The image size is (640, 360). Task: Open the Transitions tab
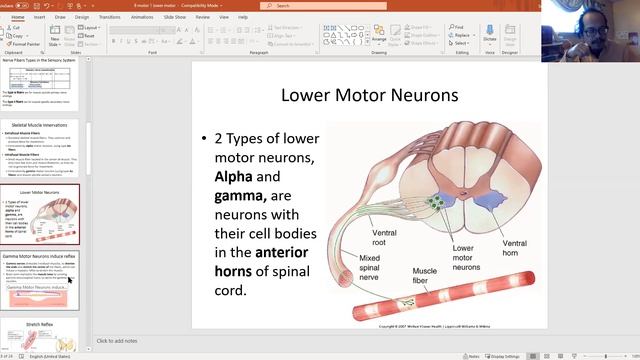point(109,17)
